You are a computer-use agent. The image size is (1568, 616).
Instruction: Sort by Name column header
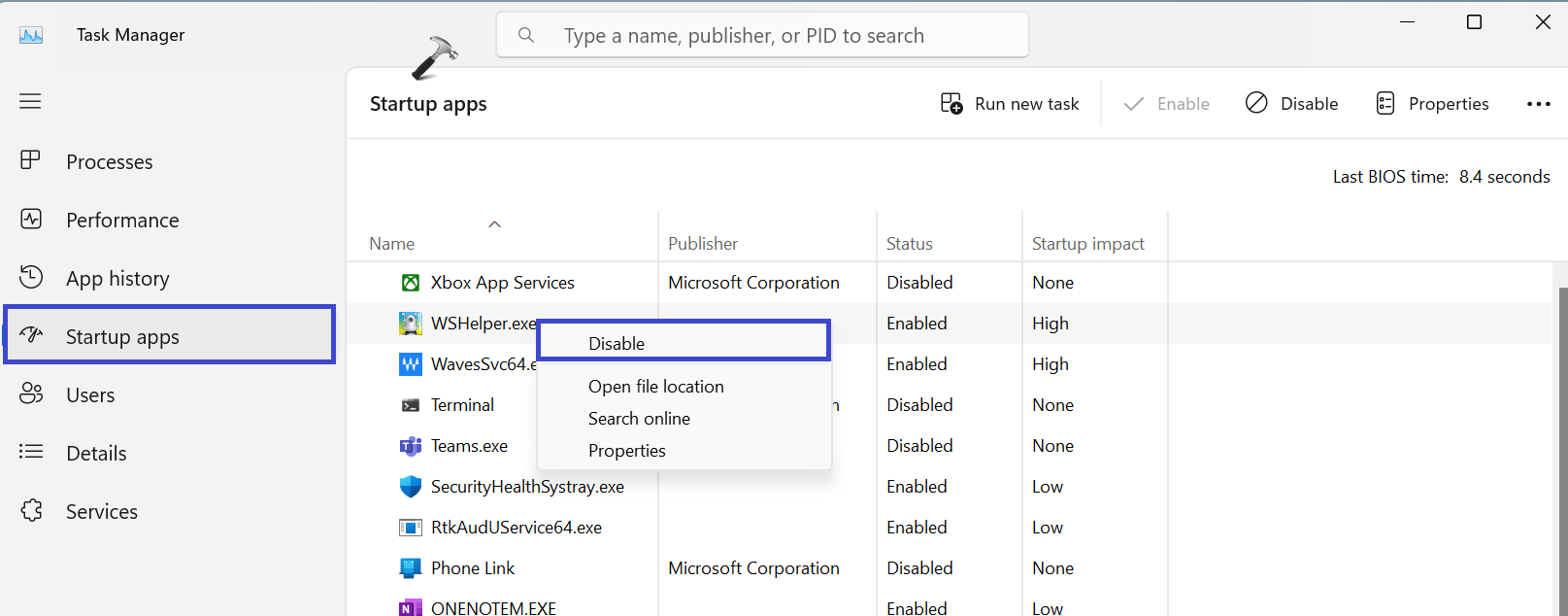pos(392,244)
